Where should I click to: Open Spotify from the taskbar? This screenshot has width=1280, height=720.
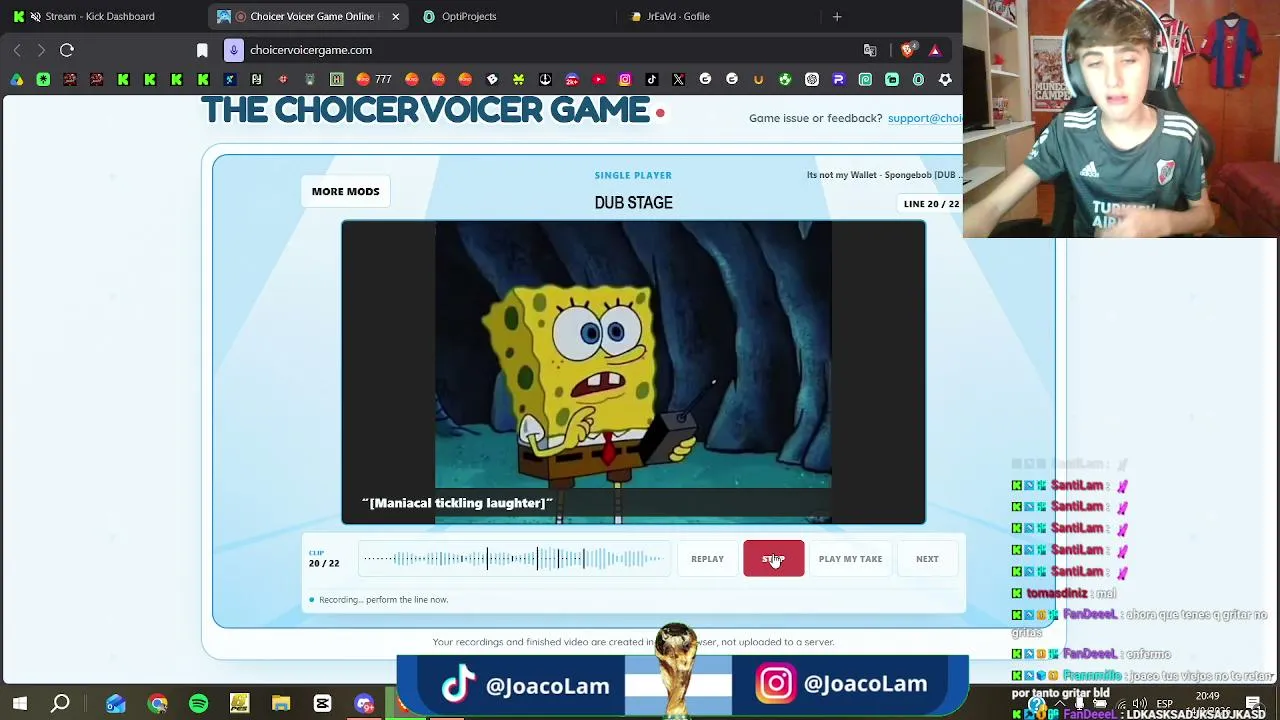pyautogui.click(x=198, y=704)
